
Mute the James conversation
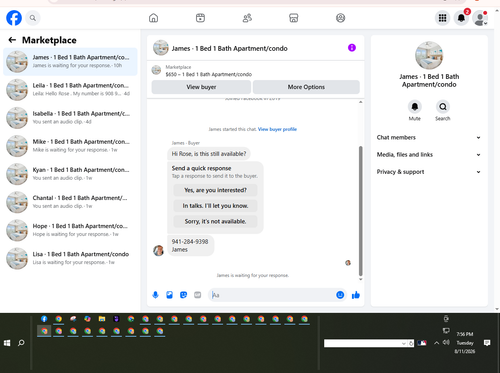415,107
